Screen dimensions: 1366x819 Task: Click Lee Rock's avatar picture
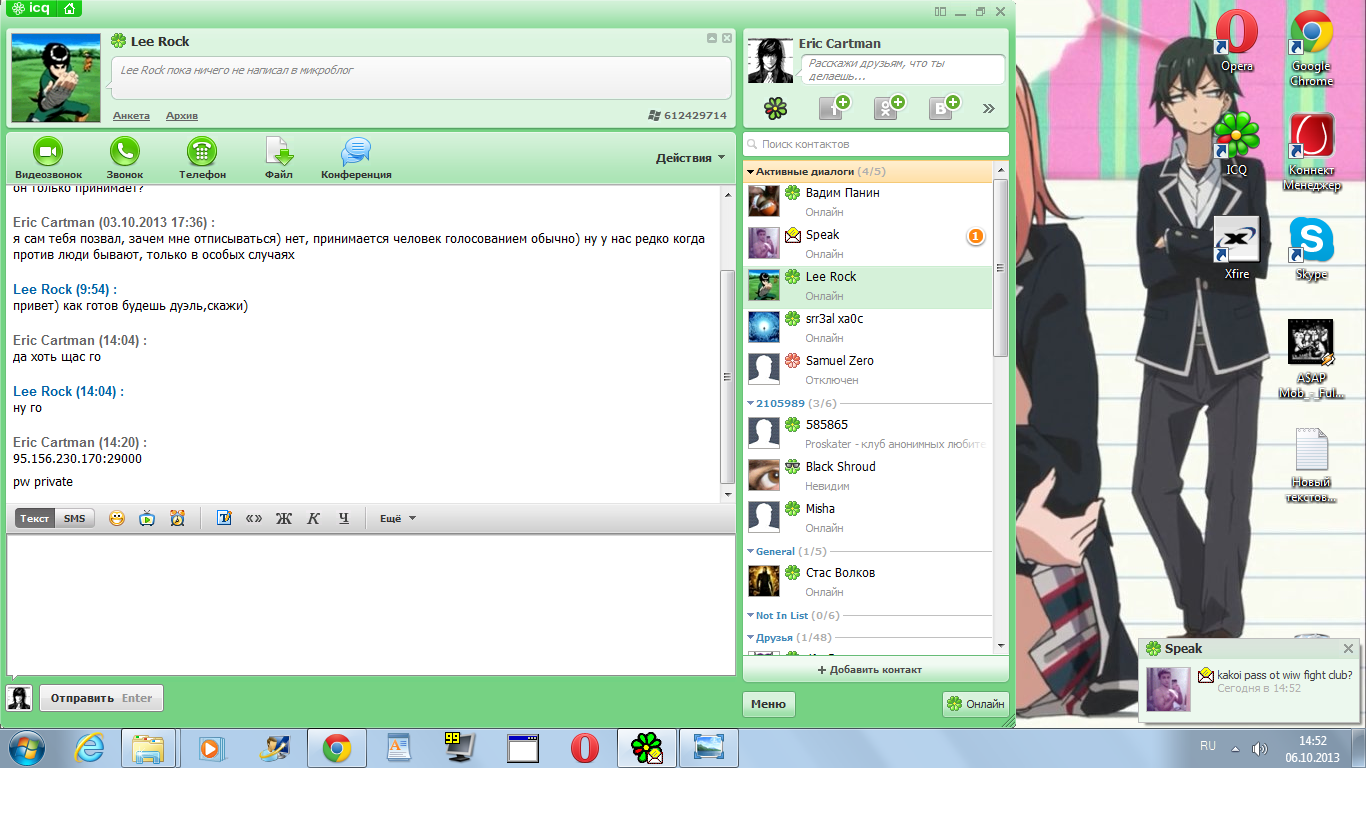point(56,78)
